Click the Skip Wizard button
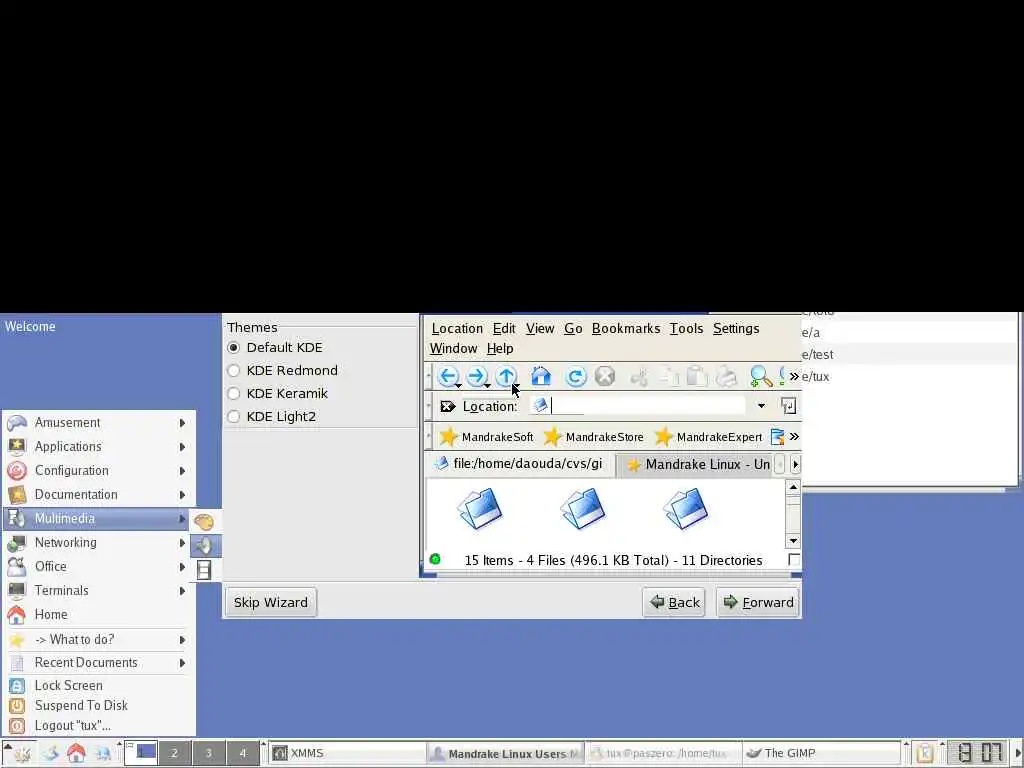 270,602
